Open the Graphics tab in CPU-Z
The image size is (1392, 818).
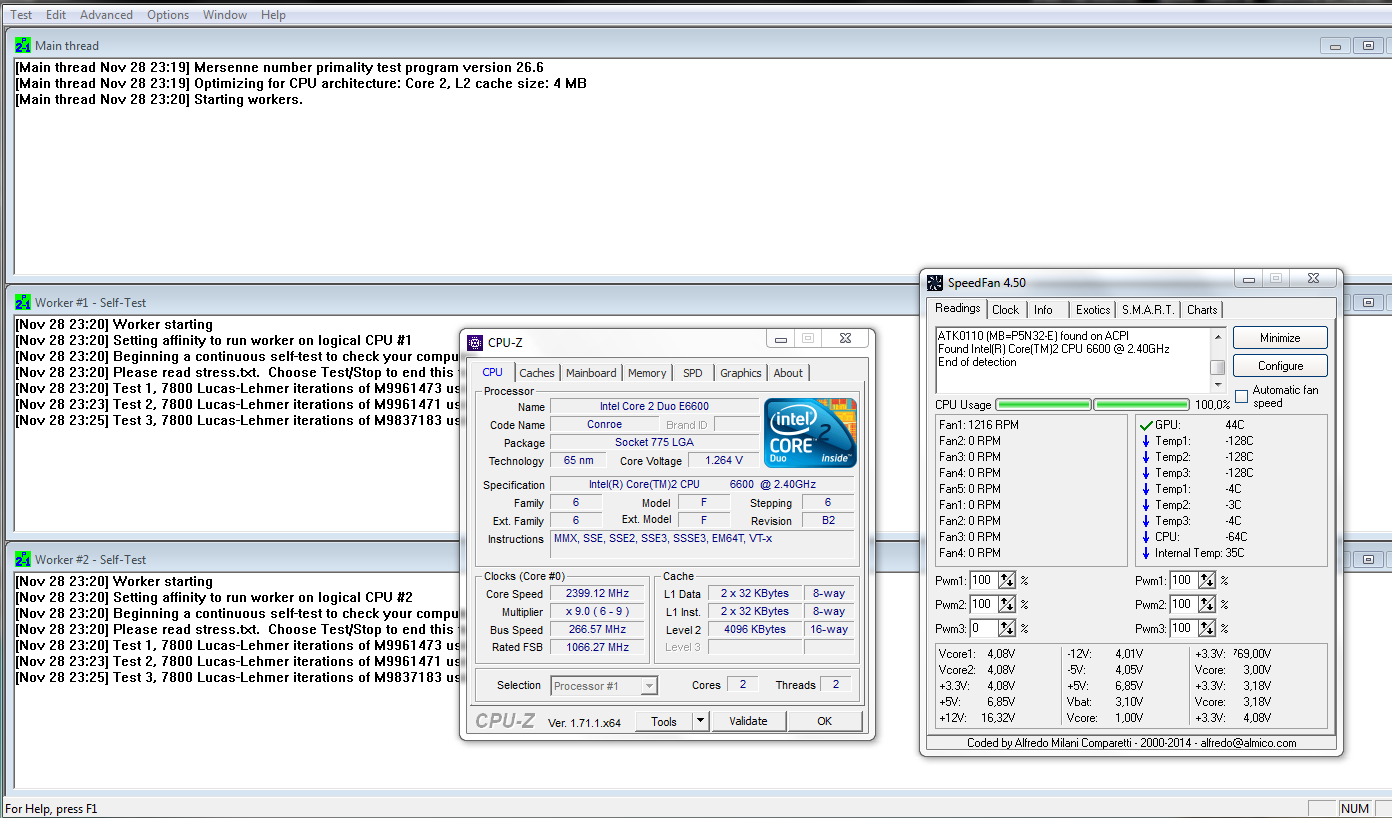tap(741, 373)
